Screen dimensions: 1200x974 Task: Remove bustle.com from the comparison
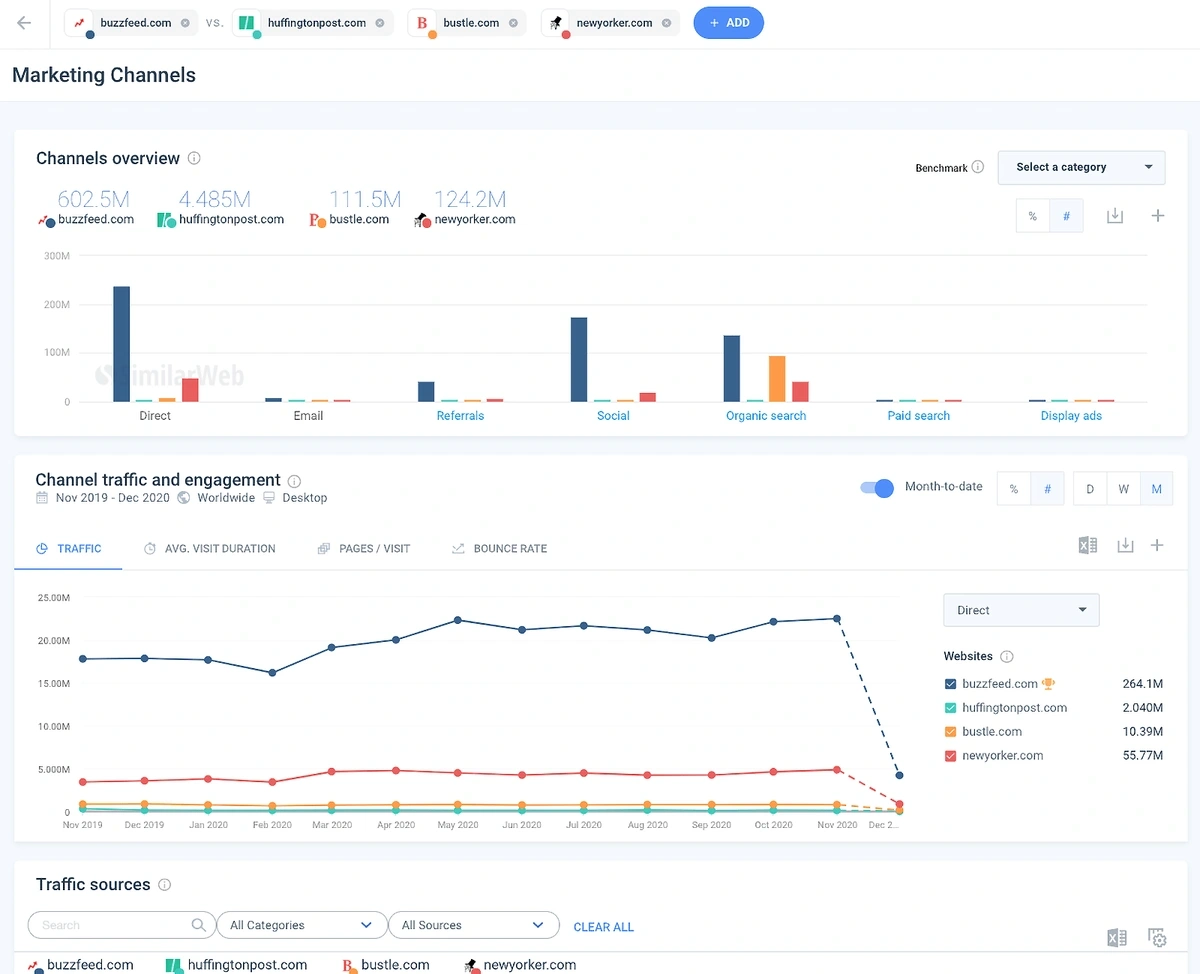(x=513, y=23)
